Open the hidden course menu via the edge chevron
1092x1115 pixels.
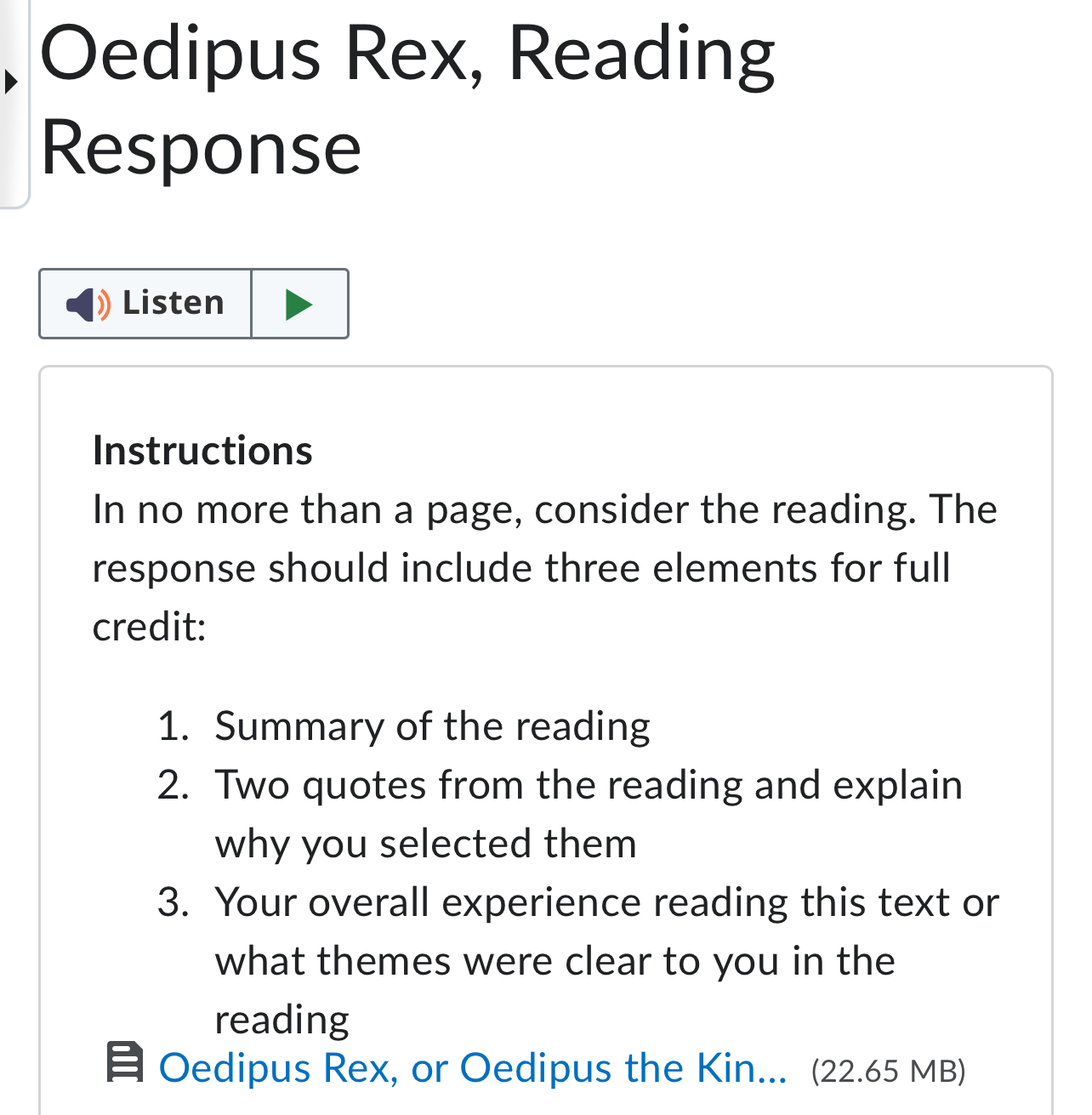click(x=12, y=82)
